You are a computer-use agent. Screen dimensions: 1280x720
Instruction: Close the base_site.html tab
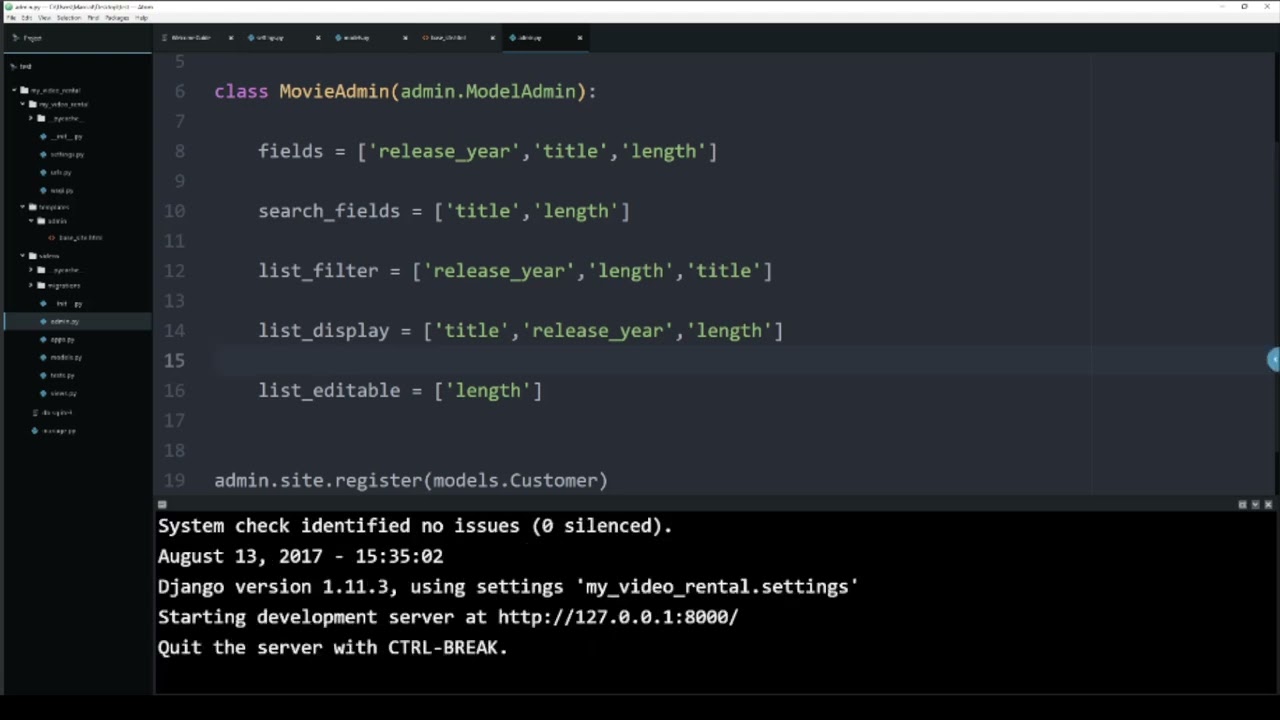[492, 38]
